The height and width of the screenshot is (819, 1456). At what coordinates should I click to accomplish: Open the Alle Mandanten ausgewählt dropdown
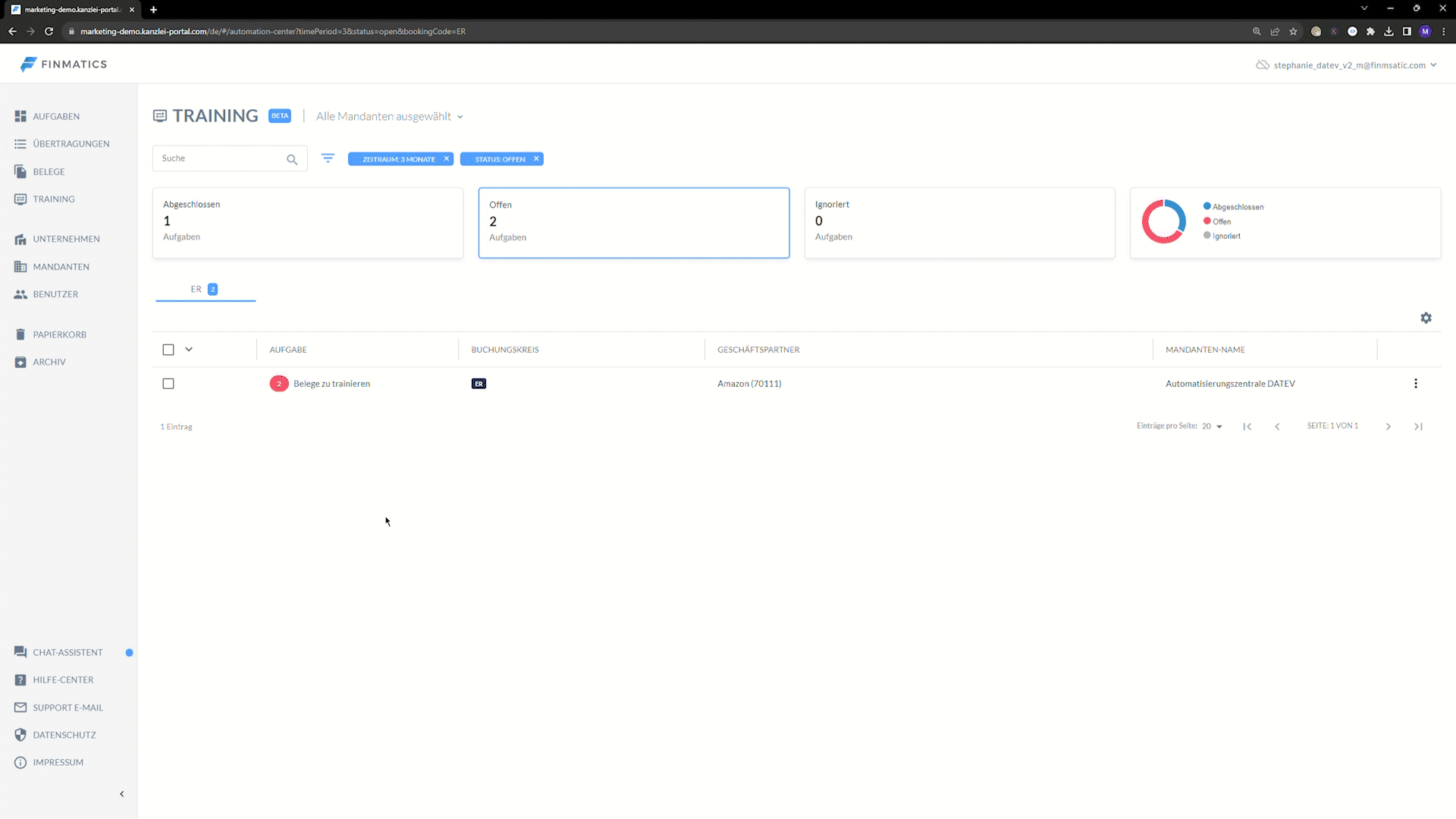coord(390,116)
